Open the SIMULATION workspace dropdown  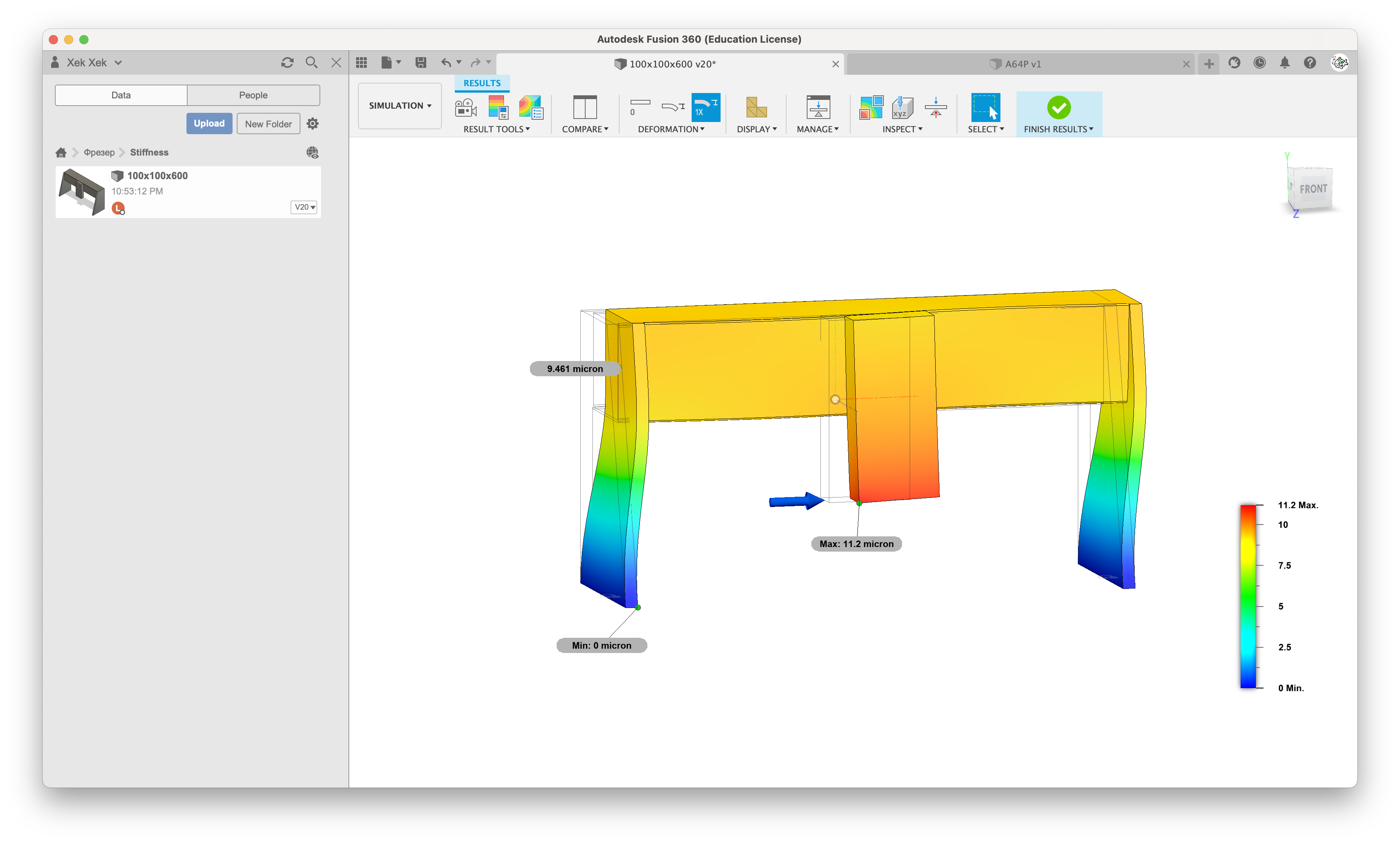coord(400,106)
